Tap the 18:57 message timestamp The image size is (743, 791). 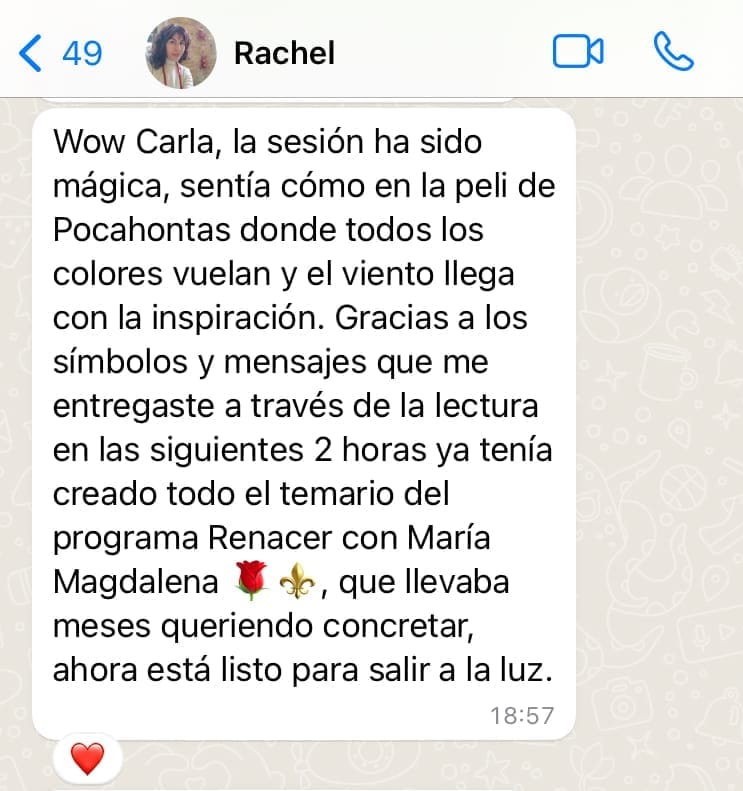(x=522, y=716)
